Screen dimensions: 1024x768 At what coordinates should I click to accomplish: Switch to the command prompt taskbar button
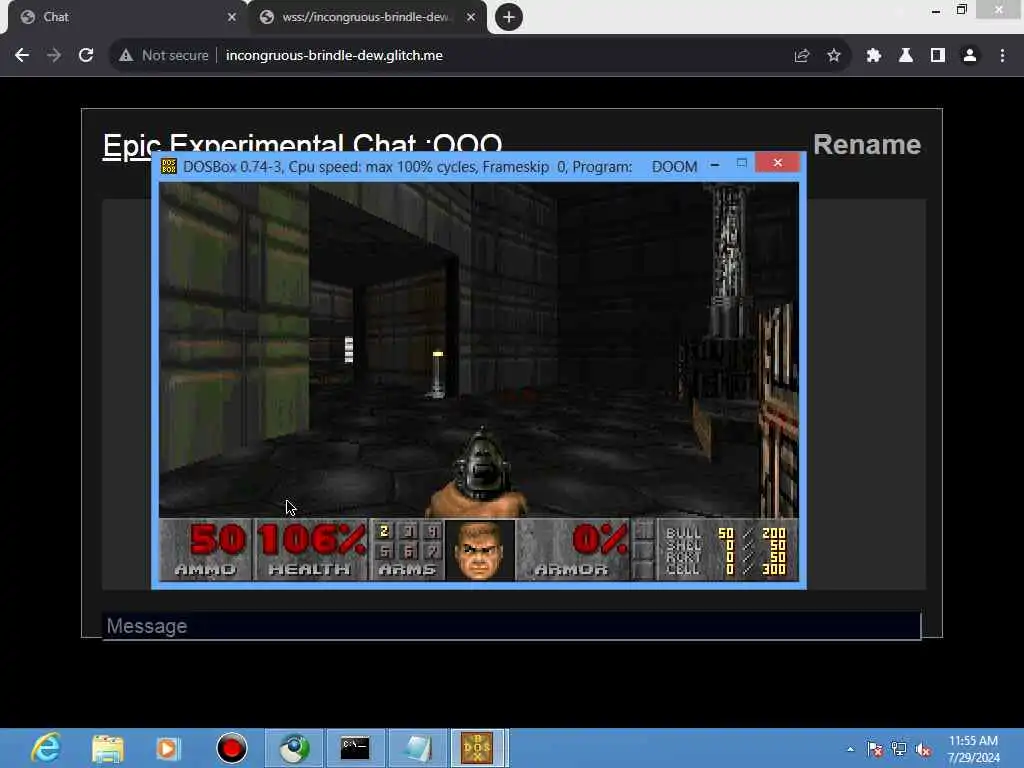click(355, 748)
